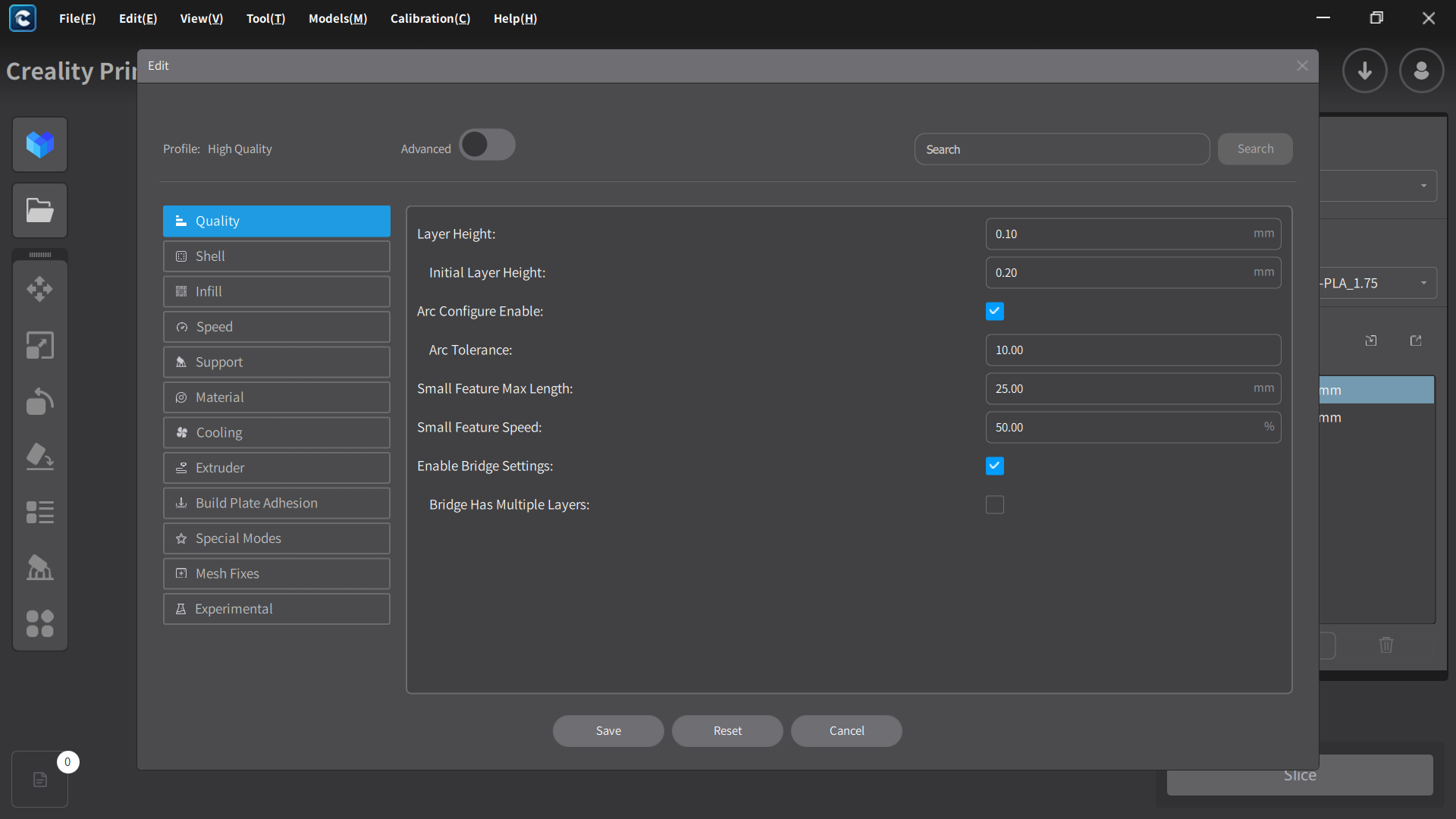
Task: Click the Initial Layer Height field
Action: click(x=1133, y=272)
